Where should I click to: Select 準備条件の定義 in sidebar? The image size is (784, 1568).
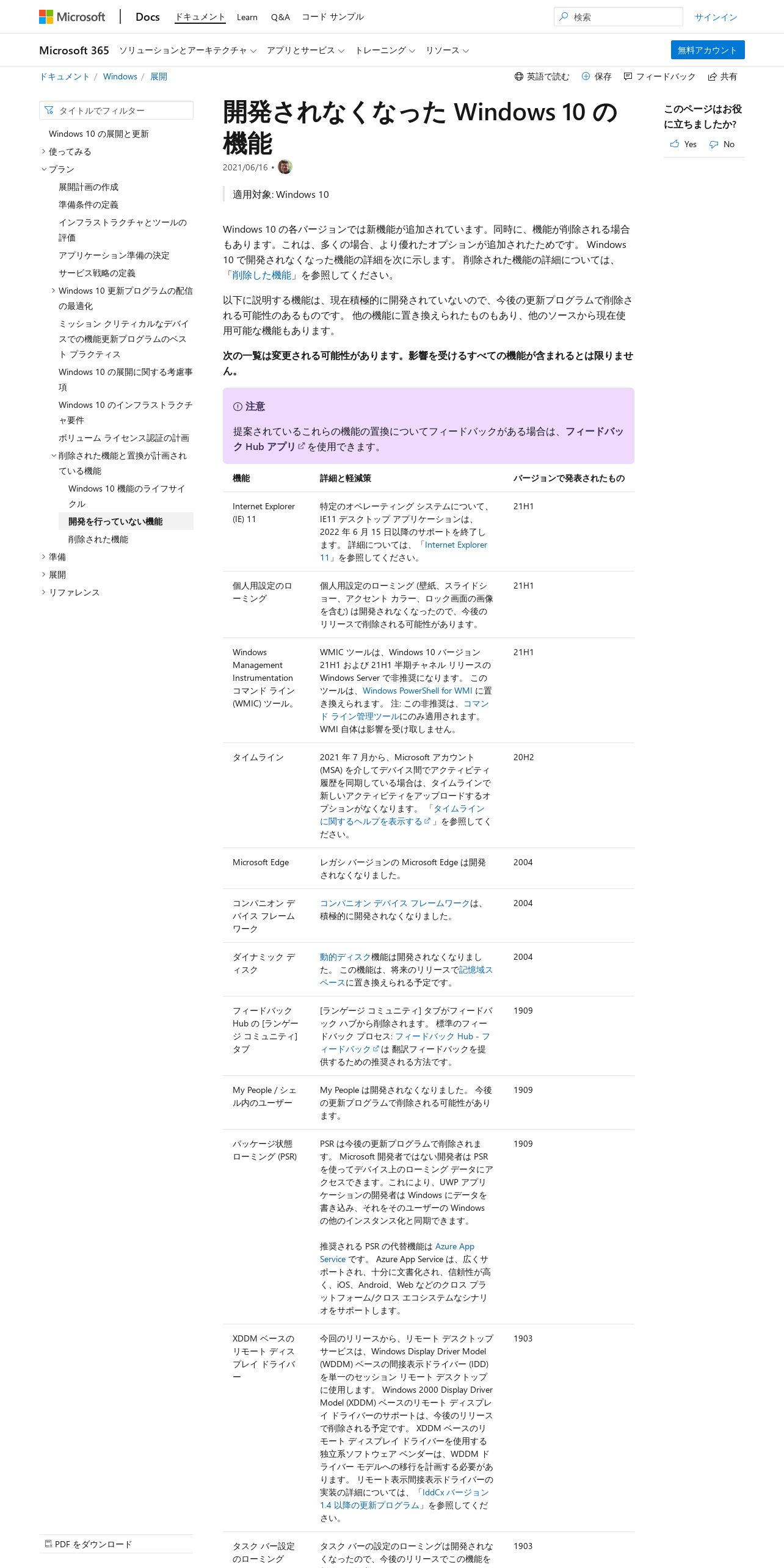pyautogui.click(x=89, y=205)
